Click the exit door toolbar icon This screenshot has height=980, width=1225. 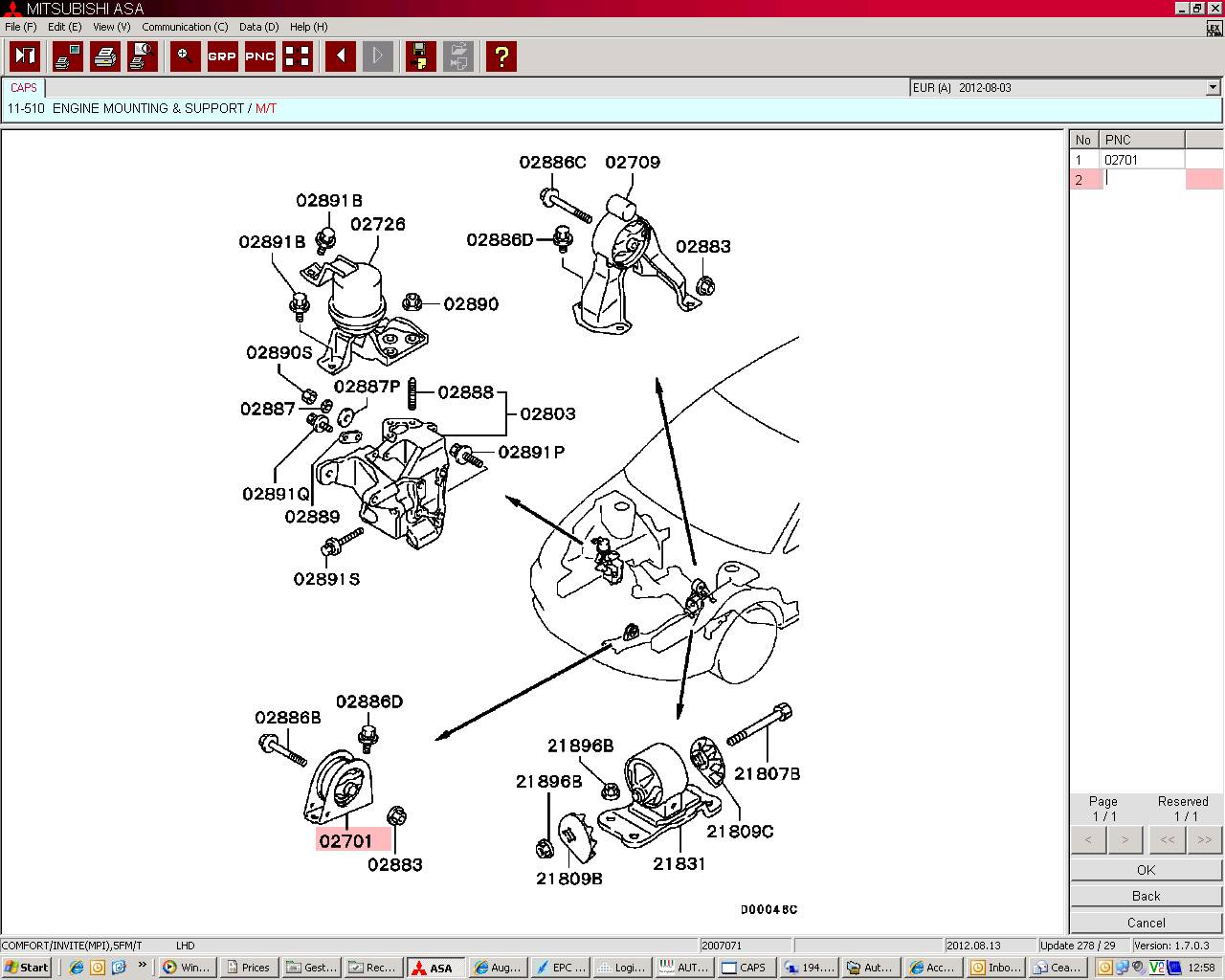click(25, 56)
